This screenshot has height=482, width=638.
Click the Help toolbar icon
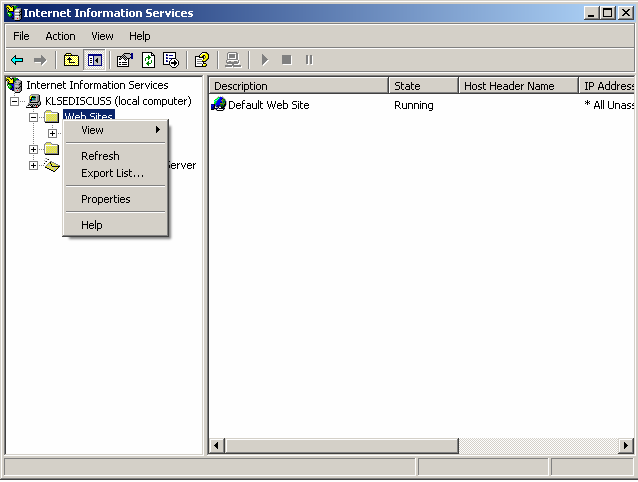(202, 60)
